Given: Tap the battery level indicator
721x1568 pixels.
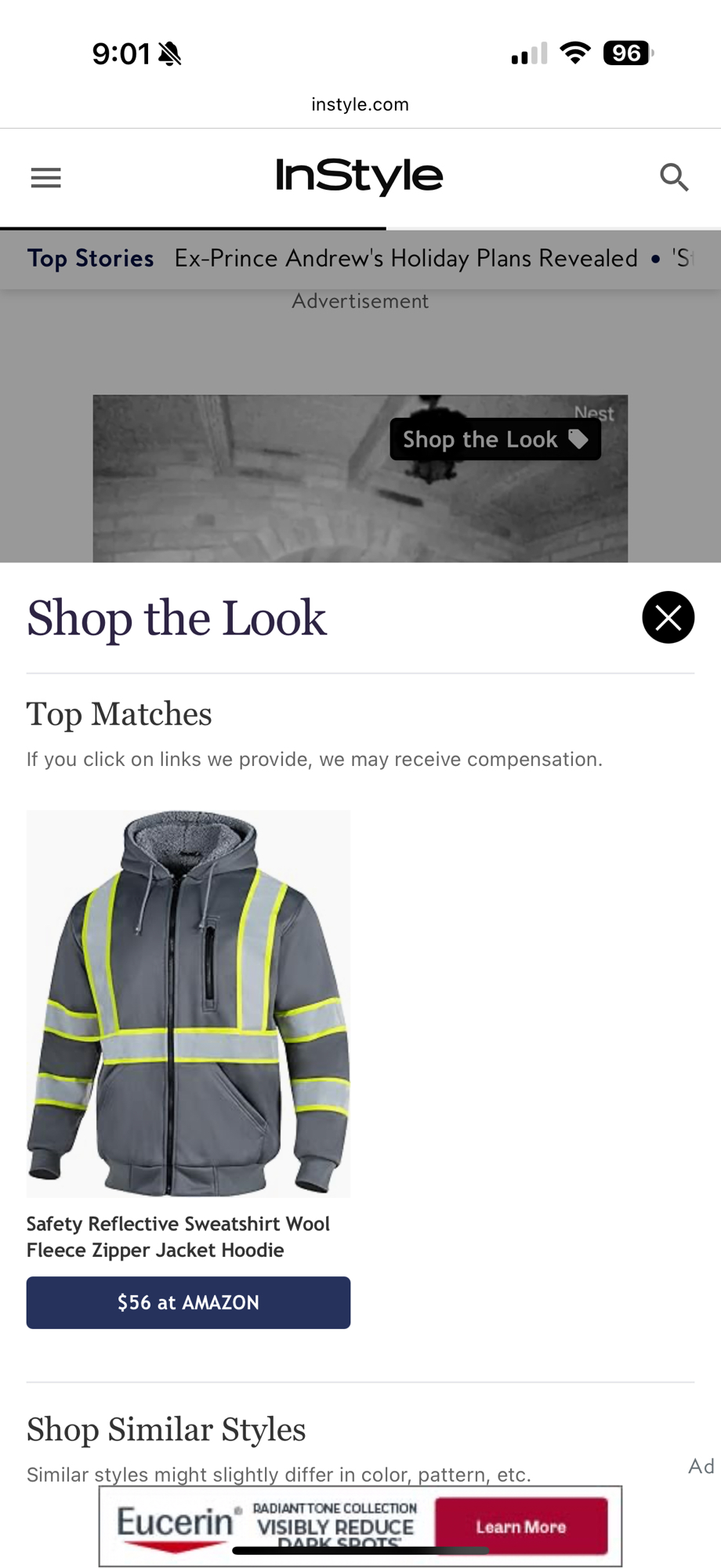Looking at the screenshot, I should 629,53.
